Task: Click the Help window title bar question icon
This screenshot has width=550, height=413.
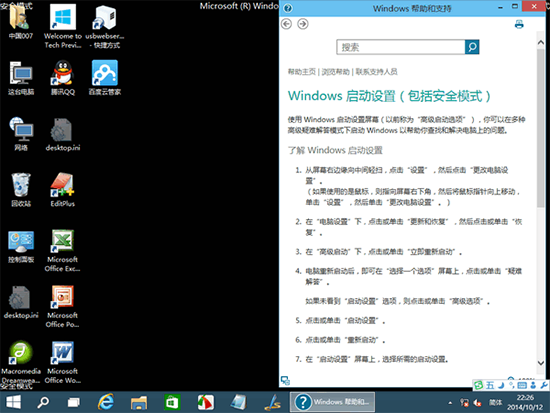Action: click(288, 8)
